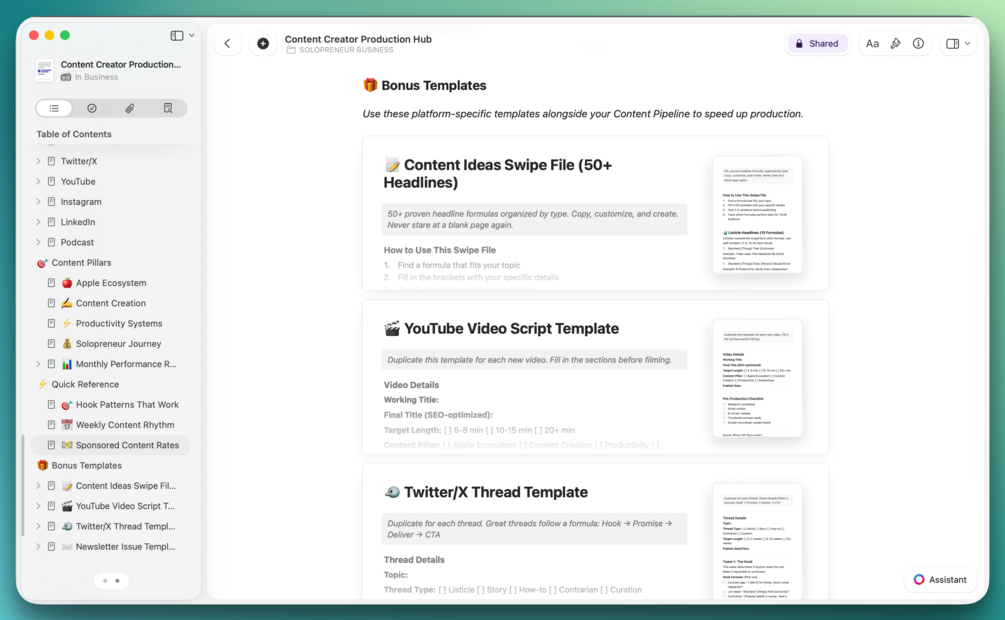Open Weekly Content Rhythm page
Image resolution: width=1005 pixels, height=620 pixels.
tap(125, 425)
